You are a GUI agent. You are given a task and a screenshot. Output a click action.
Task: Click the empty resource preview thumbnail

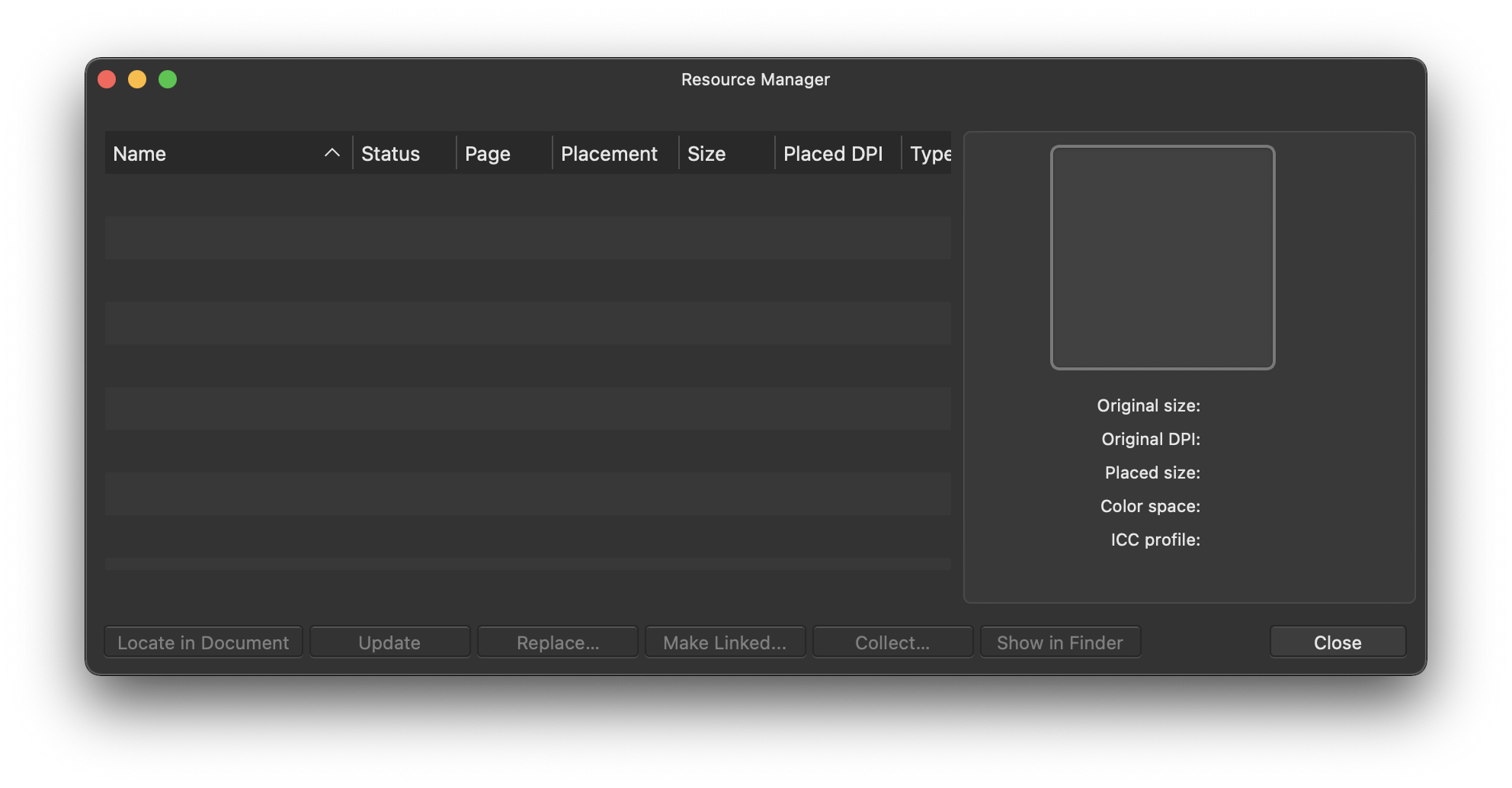click(x=1162, y=258)
